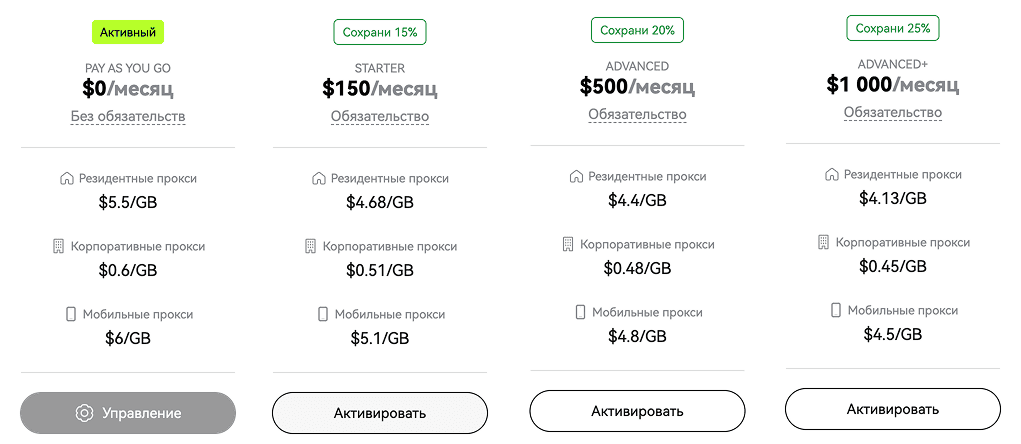Viewport: 1021px width, 444px height.
Task: Click the building icon in the Starter plan
Action: pyautogui.click(x=311, y=246)
